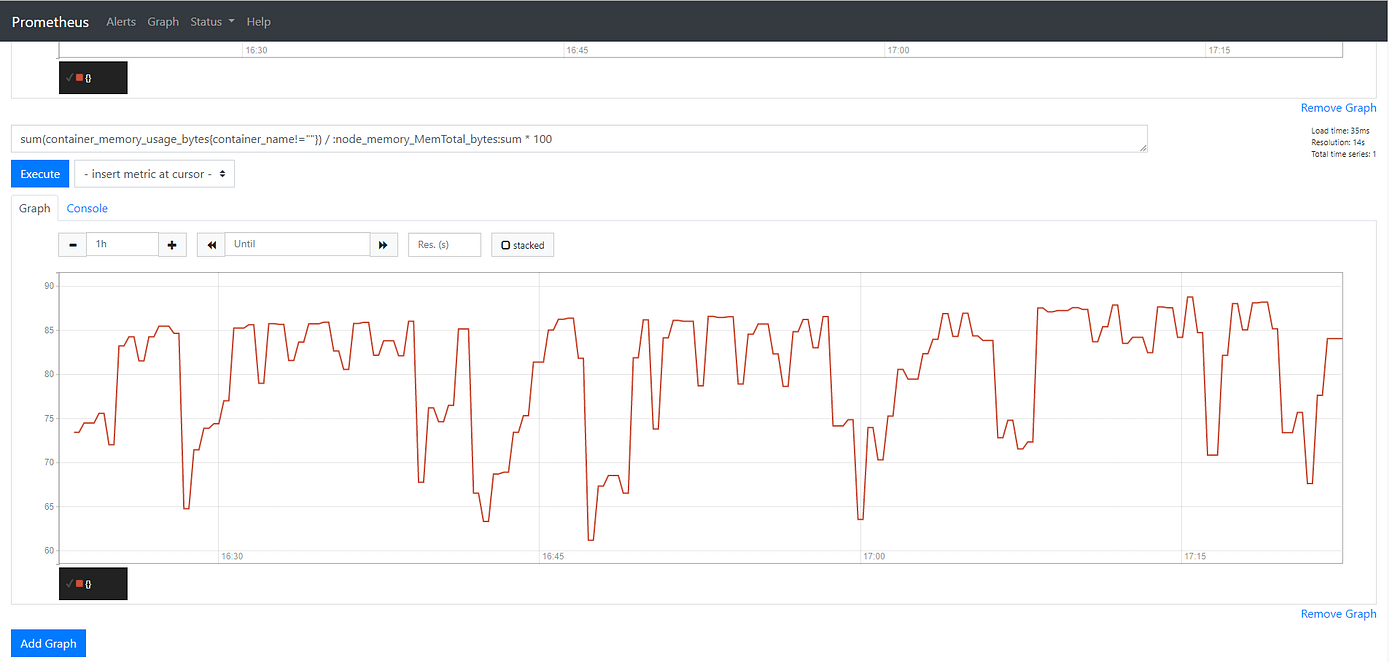Screen dimensions: 1400x663
Task: Expand the Status dropdown menu
Action: pos(212,22)
